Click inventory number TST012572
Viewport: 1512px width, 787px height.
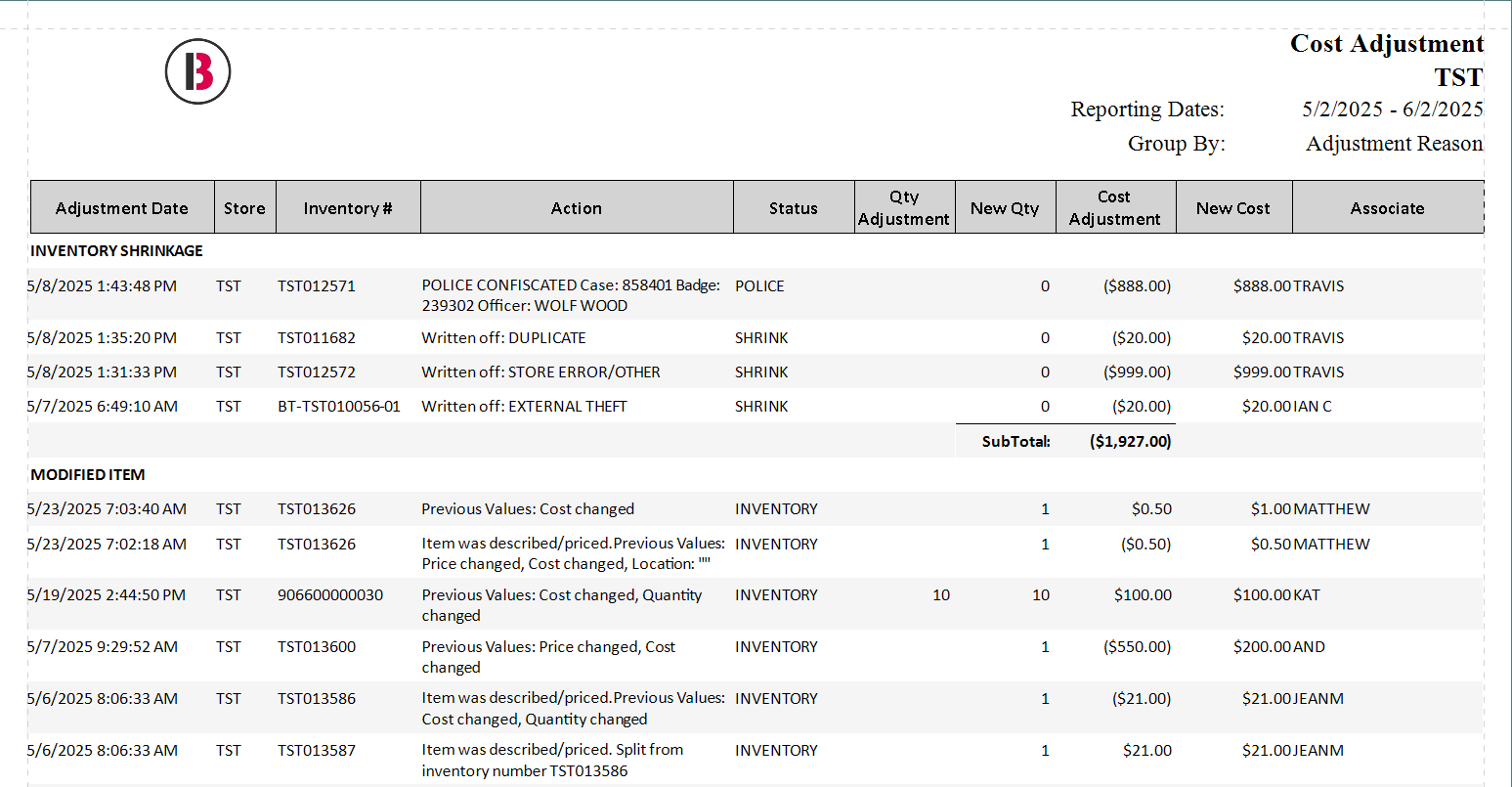(x=317, y=372)
